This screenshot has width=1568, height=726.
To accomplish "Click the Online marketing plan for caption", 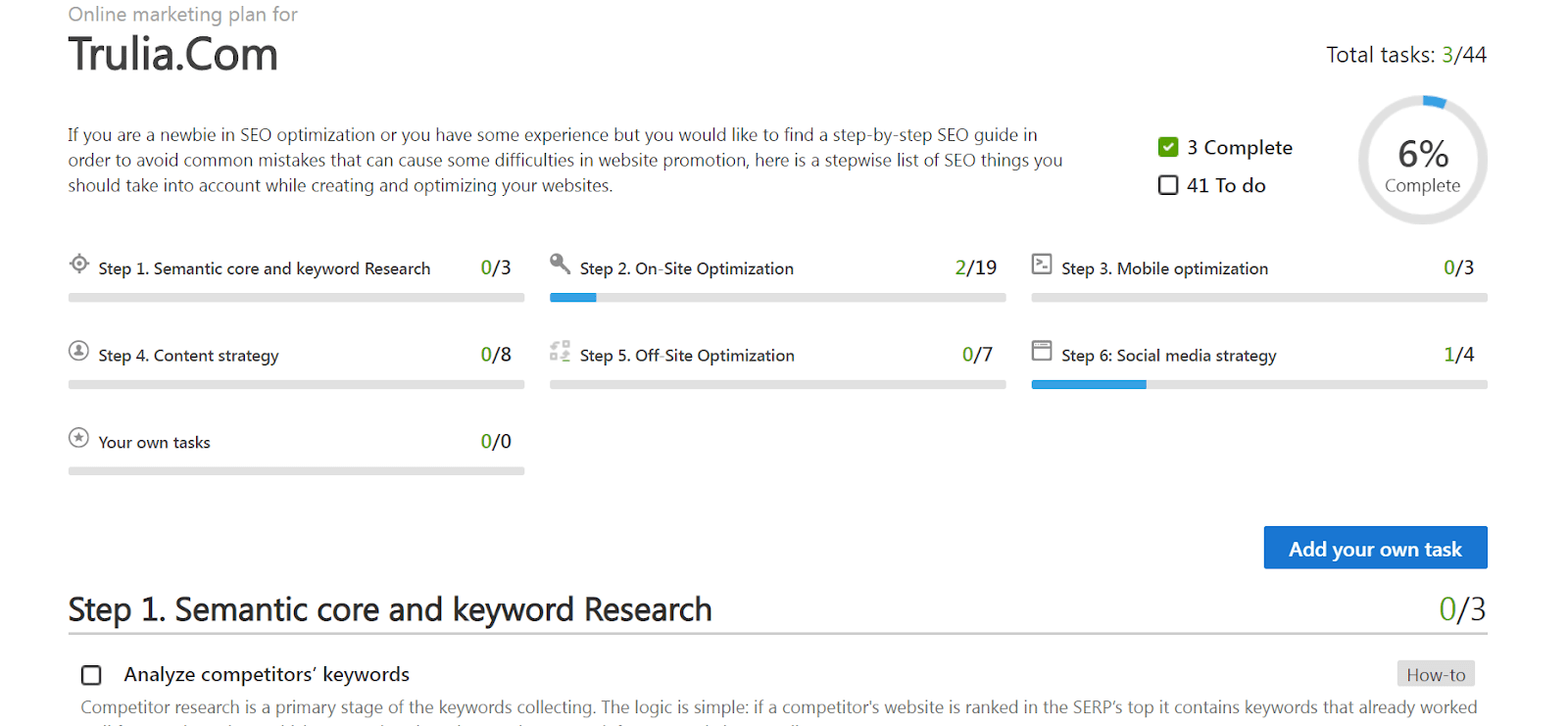I will tap(182, 15).
